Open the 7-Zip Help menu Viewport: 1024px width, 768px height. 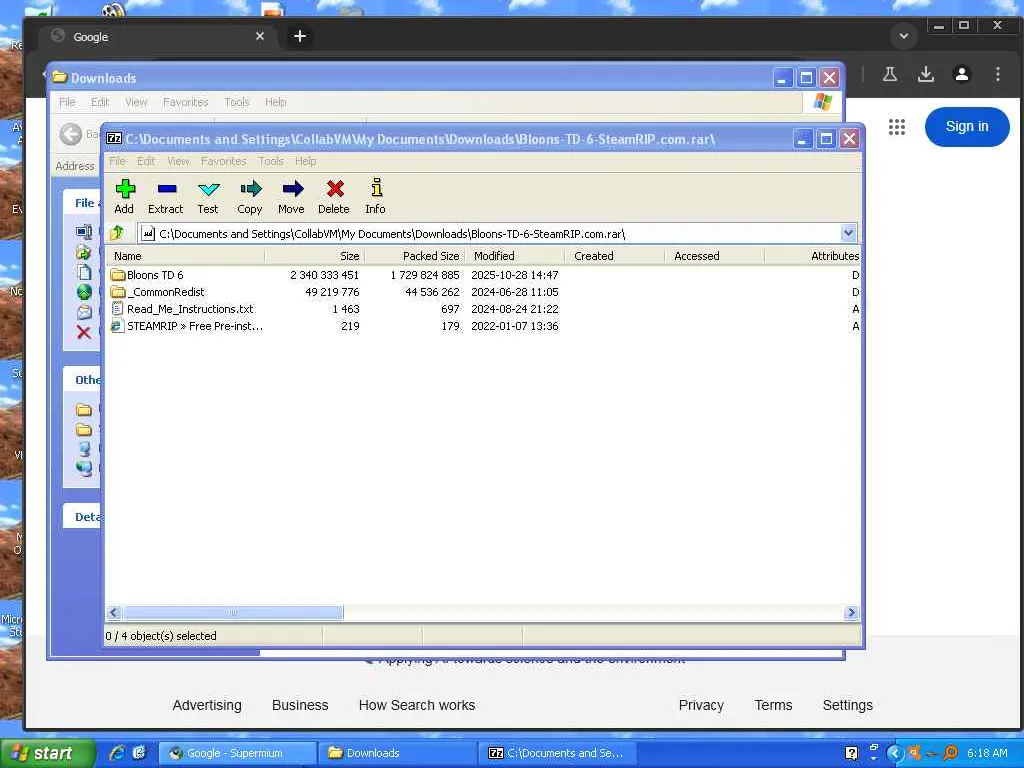[x=306, y=161]
